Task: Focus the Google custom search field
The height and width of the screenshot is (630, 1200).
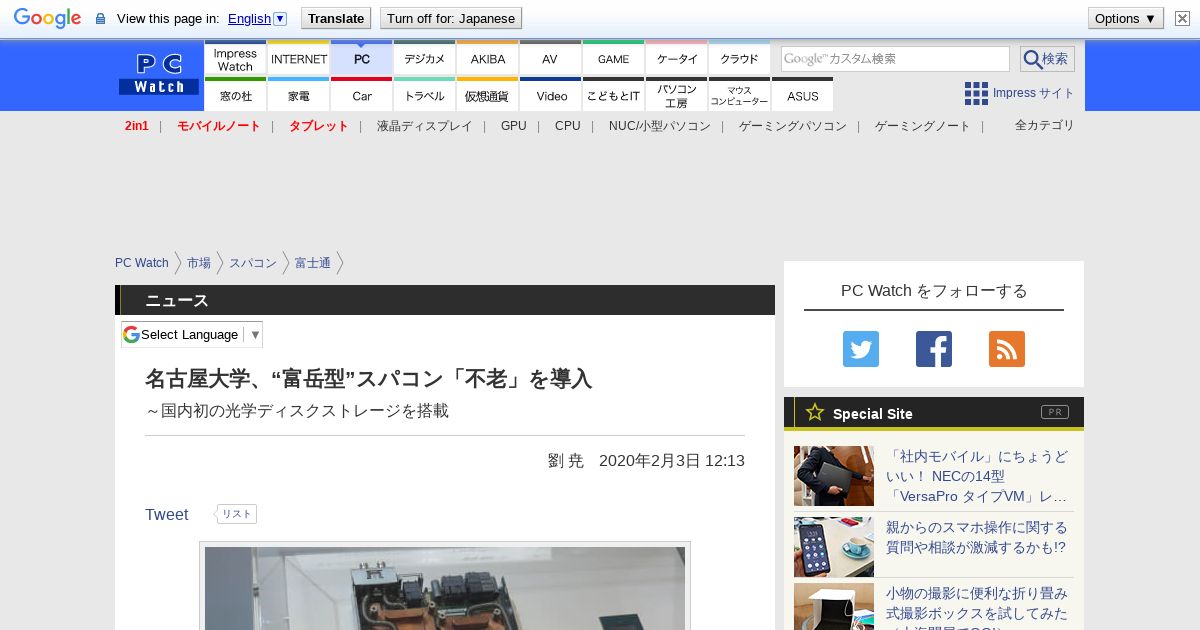Action: click(x=895, y=59)
